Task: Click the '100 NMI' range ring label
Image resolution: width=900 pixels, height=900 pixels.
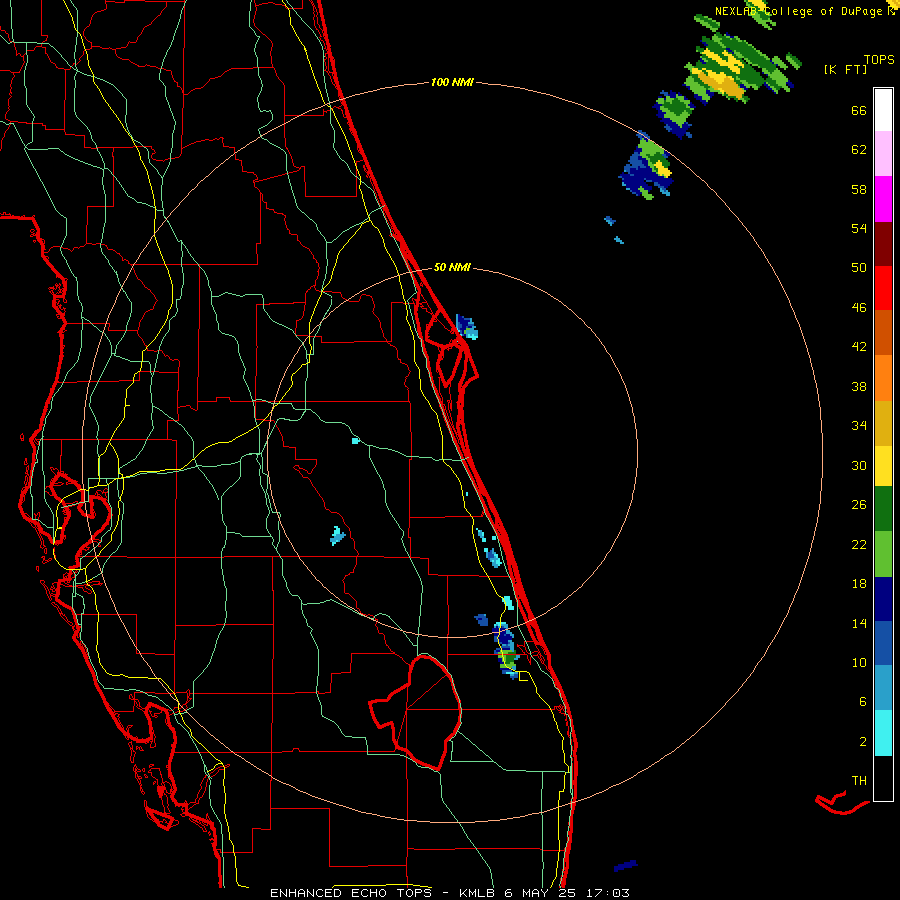Action: [452, 83]
